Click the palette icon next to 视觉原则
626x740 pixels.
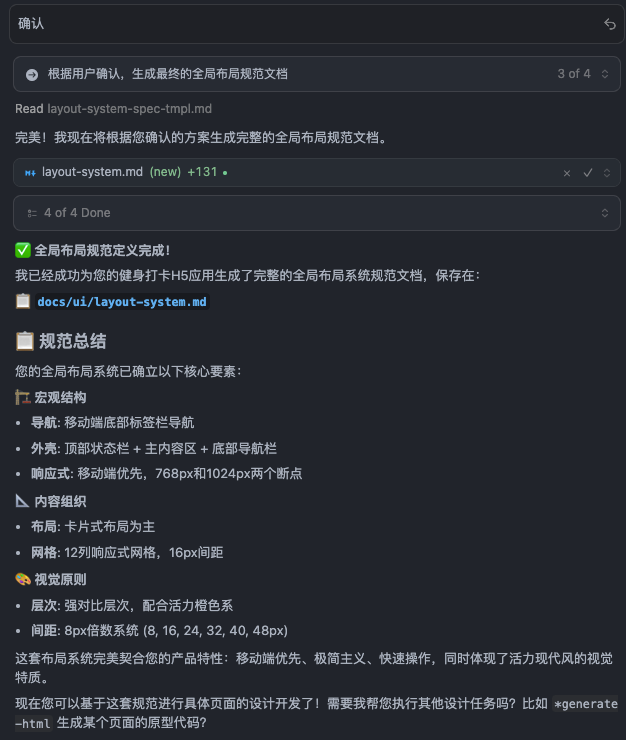[x=23, y=579]
